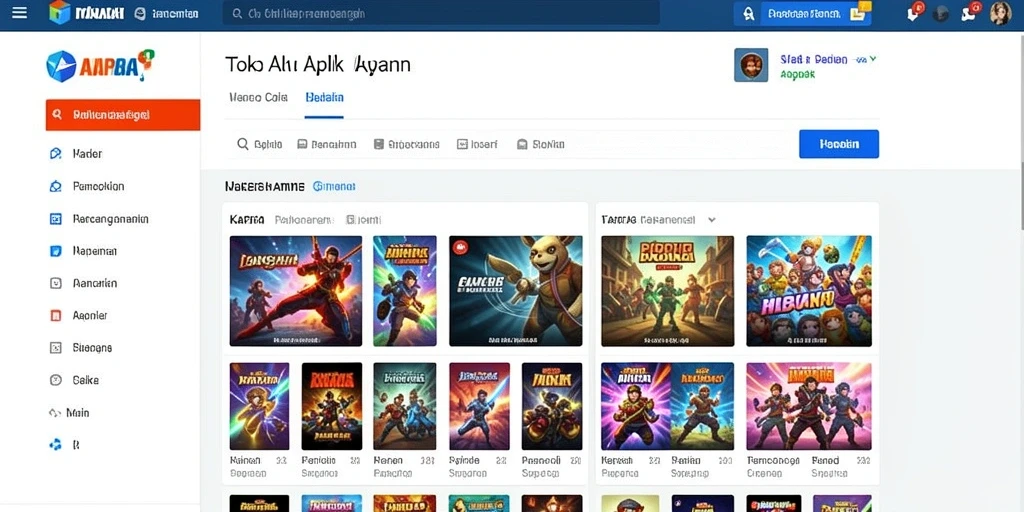The image size is (1024, 512).
Task: Open the "Nanen" game card thumbnail
Action: coord(405,406)
